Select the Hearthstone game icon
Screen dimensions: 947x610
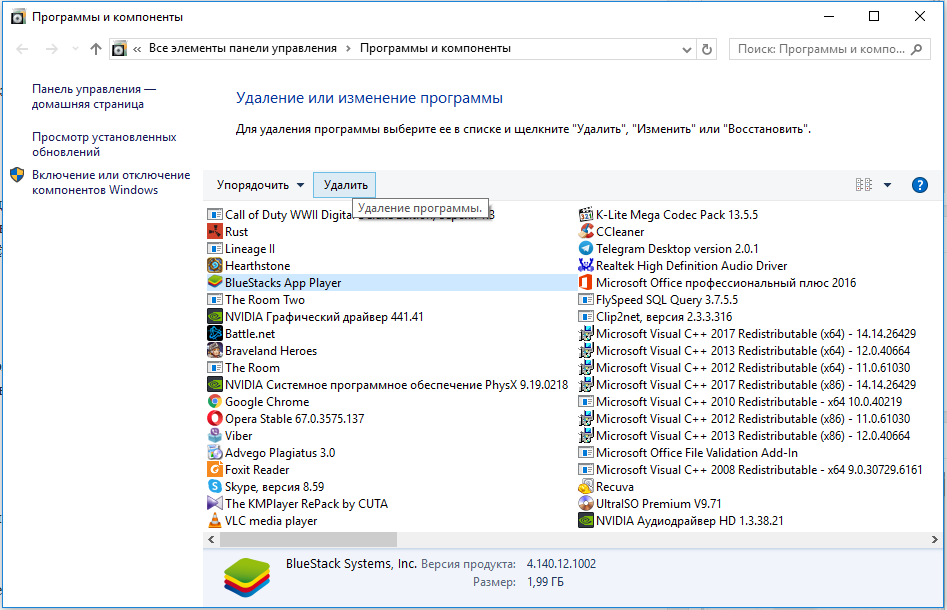(x=215, y=266)
